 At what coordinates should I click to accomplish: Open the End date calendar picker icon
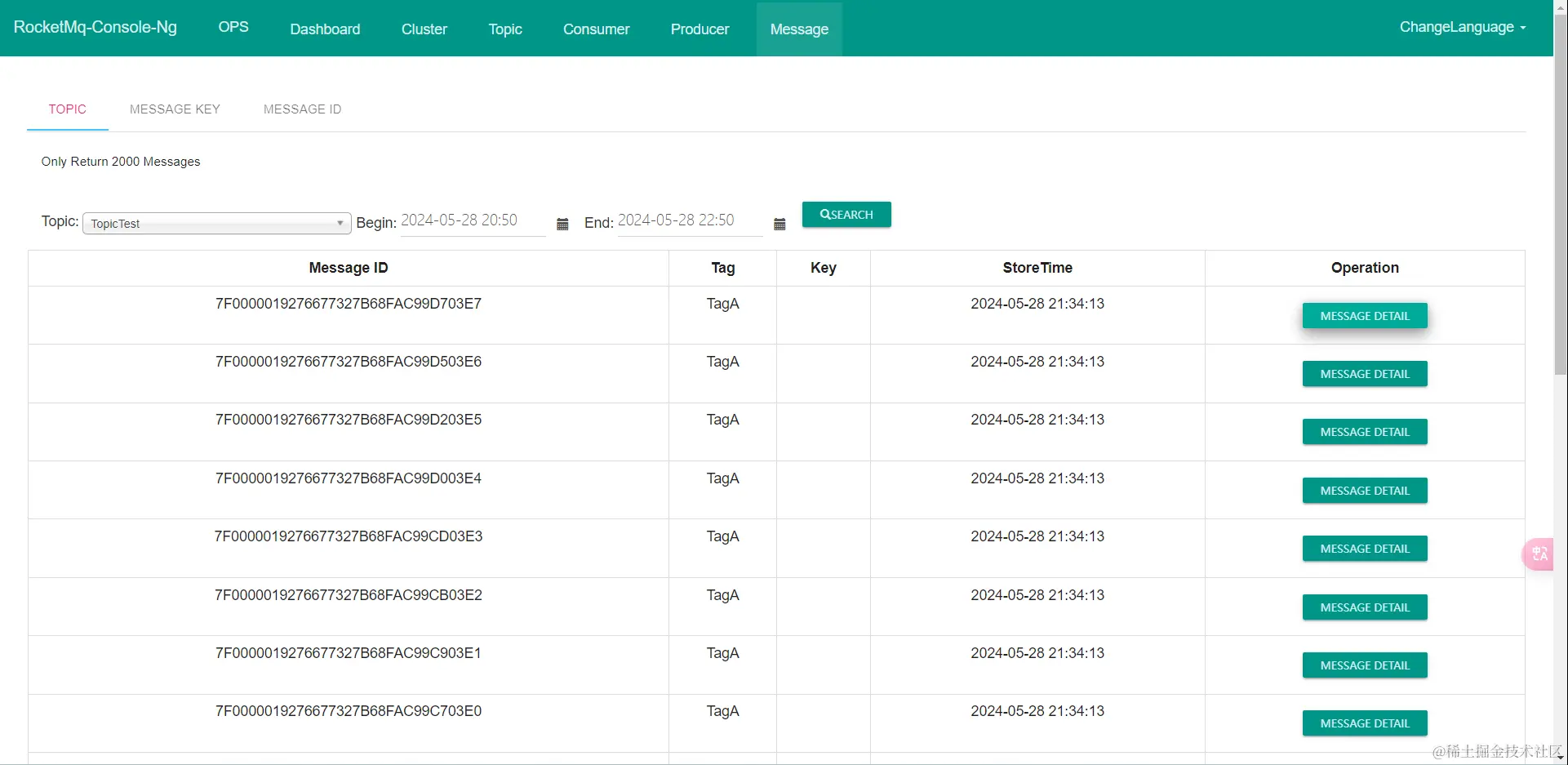tap(780, 224)
